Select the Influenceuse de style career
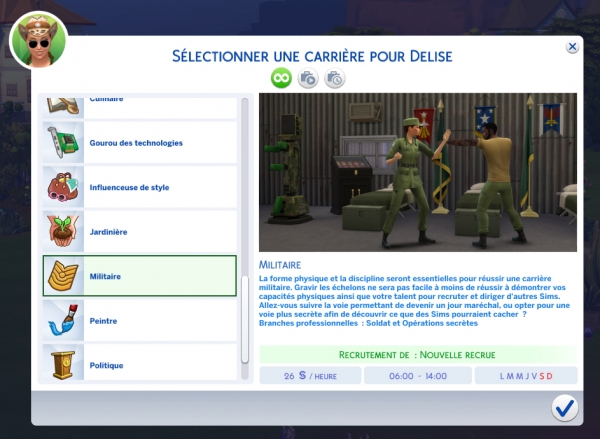The height and width of the screenshot is (439, 600). point(140,187)
